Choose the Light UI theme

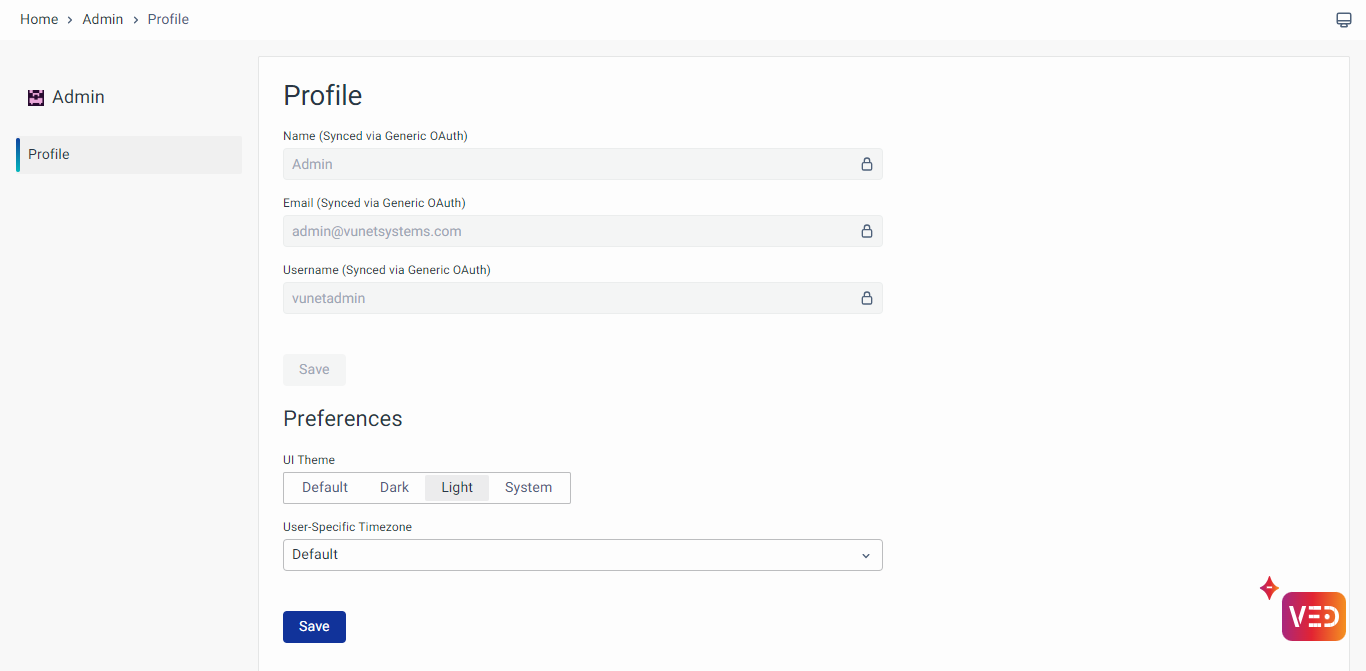pos(457,488)
